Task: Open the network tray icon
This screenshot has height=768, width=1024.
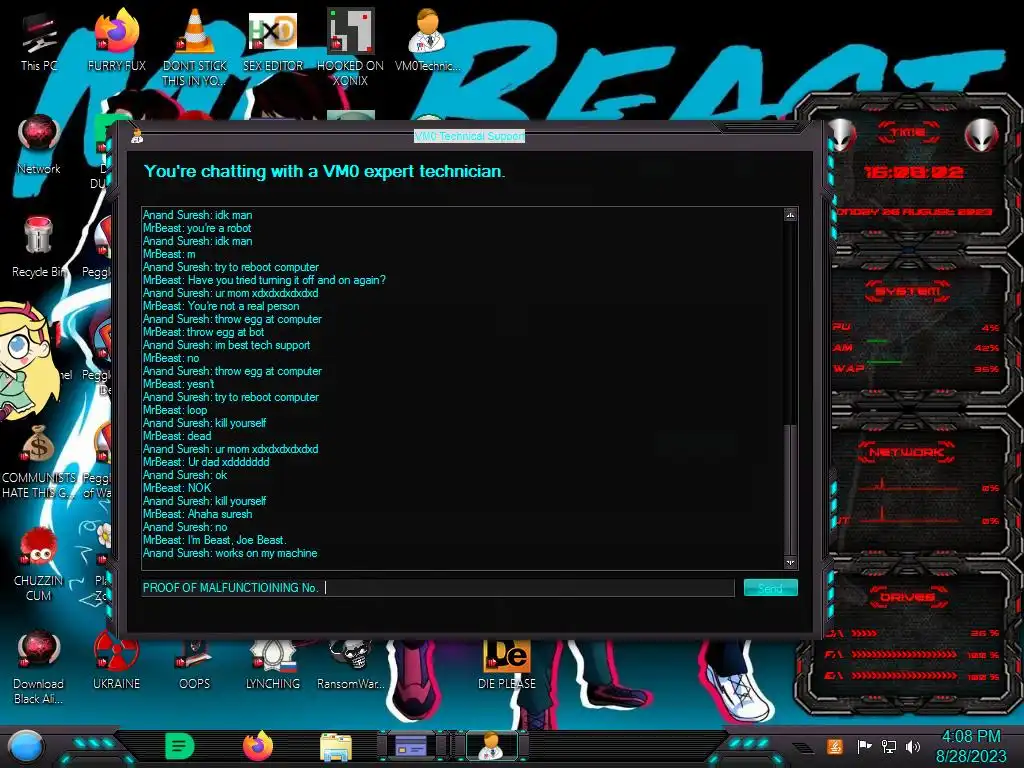Action: [x=889, y=747]
